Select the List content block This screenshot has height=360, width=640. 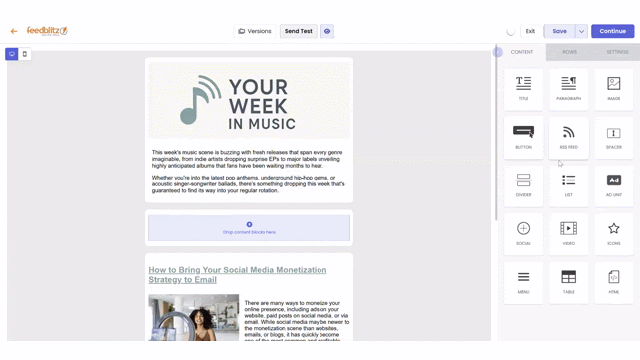click(x=569, y=186)
